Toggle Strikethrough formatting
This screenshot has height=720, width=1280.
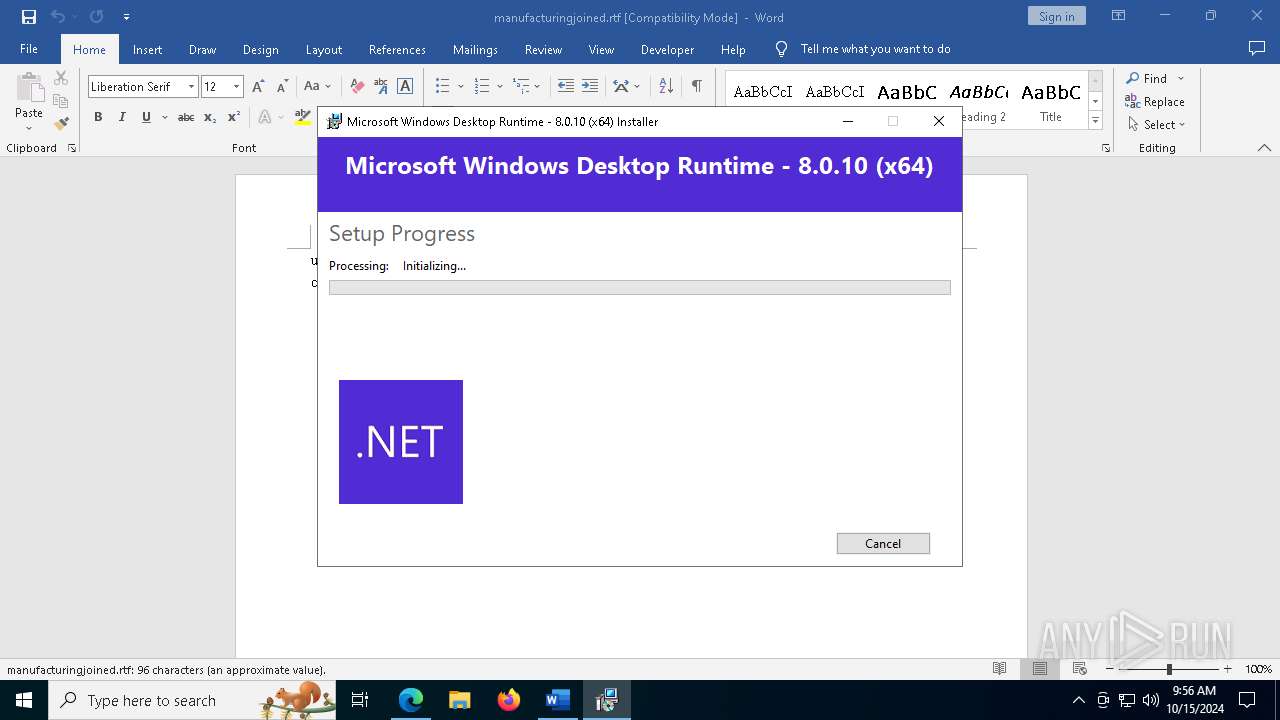(x=186, y=117)
